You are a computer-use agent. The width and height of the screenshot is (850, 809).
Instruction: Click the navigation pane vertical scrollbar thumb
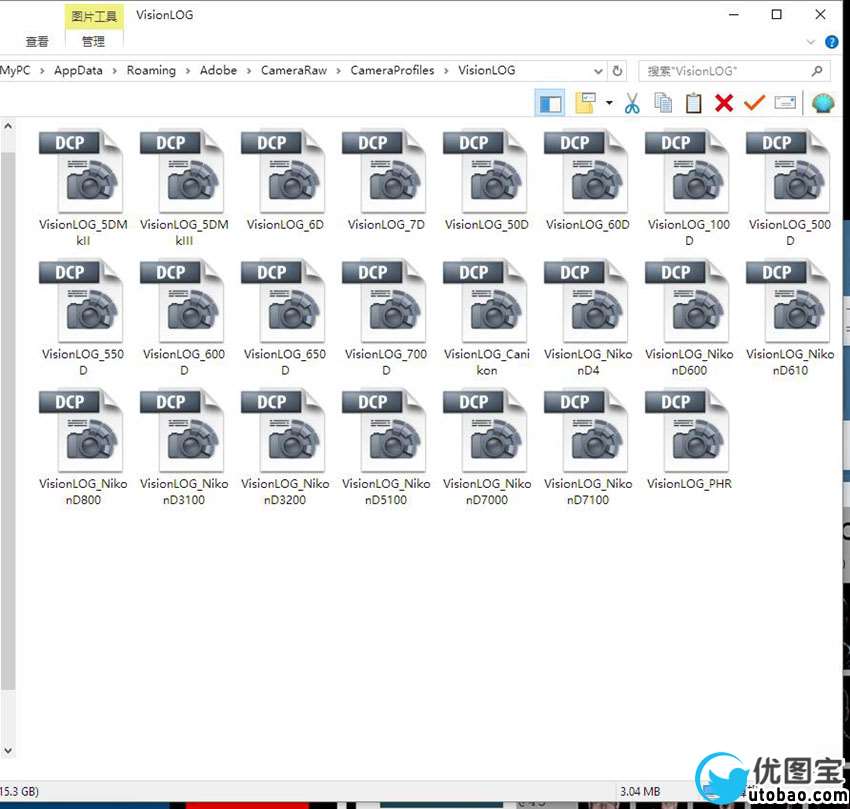(x=8, y=420)
